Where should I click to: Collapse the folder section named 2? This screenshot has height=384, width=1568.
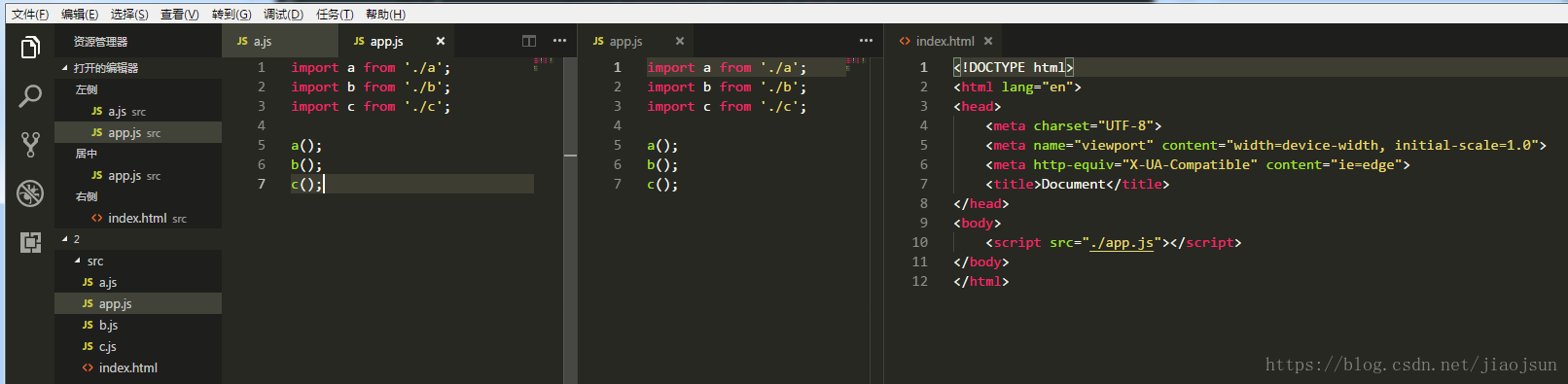pos(138,239)
